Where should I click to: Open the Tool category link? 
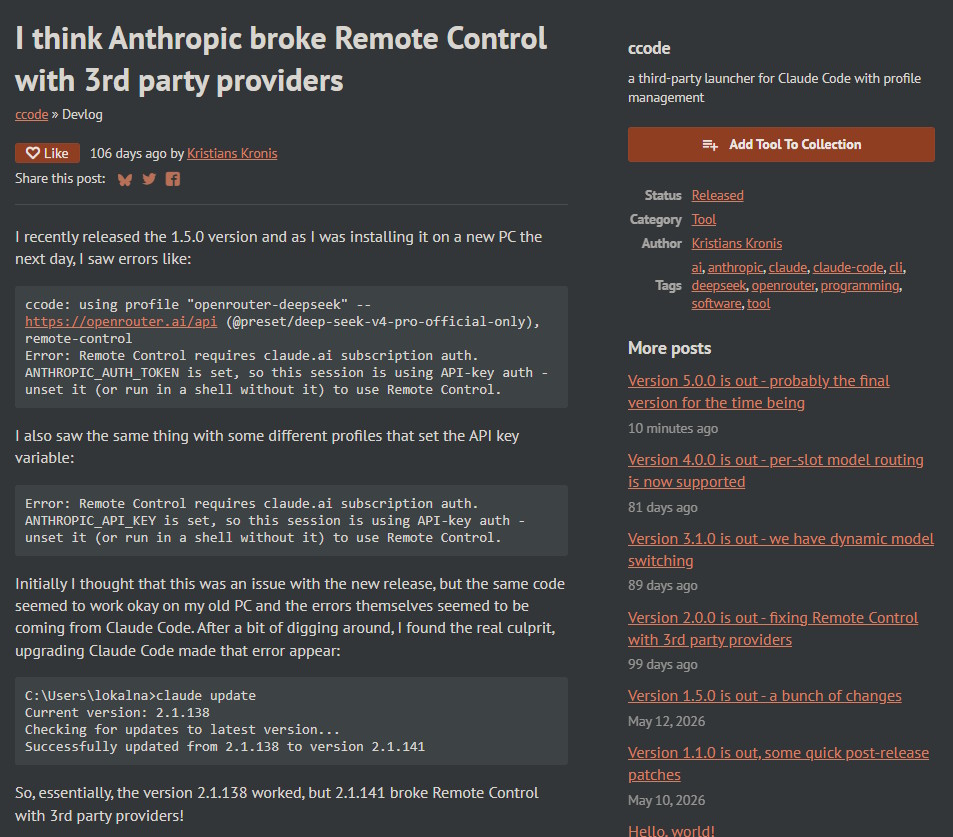pyautogui.click(x=704, y=219)
